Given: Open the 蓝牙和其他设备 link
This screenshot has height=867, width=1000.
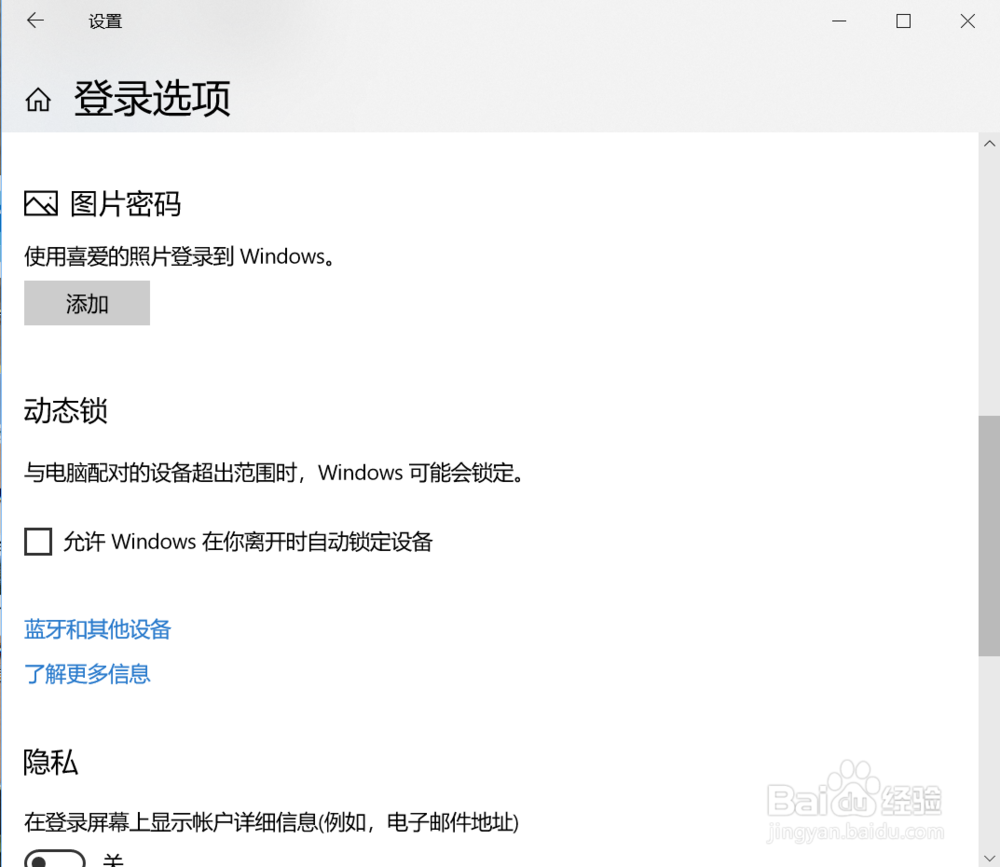Looking at the screenshot, I should (x=98, y=629).
